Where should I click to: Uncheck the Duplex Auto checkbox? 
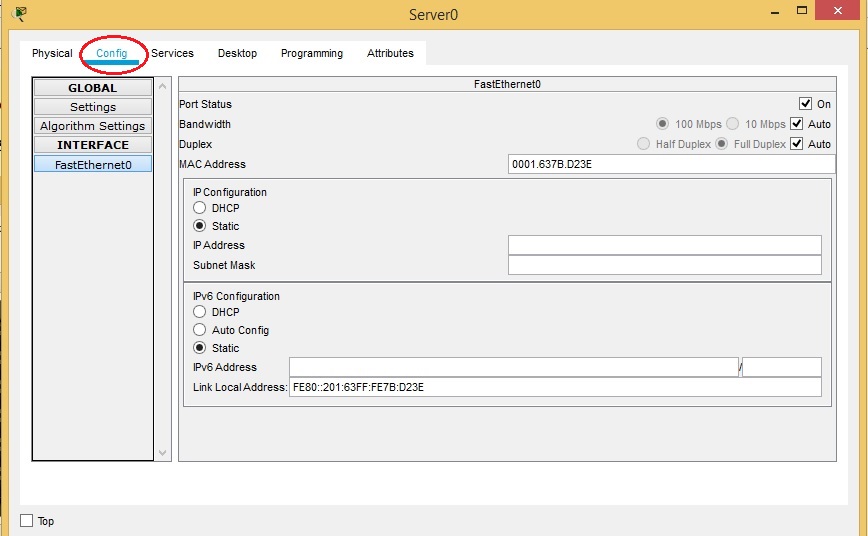(797, 144)
